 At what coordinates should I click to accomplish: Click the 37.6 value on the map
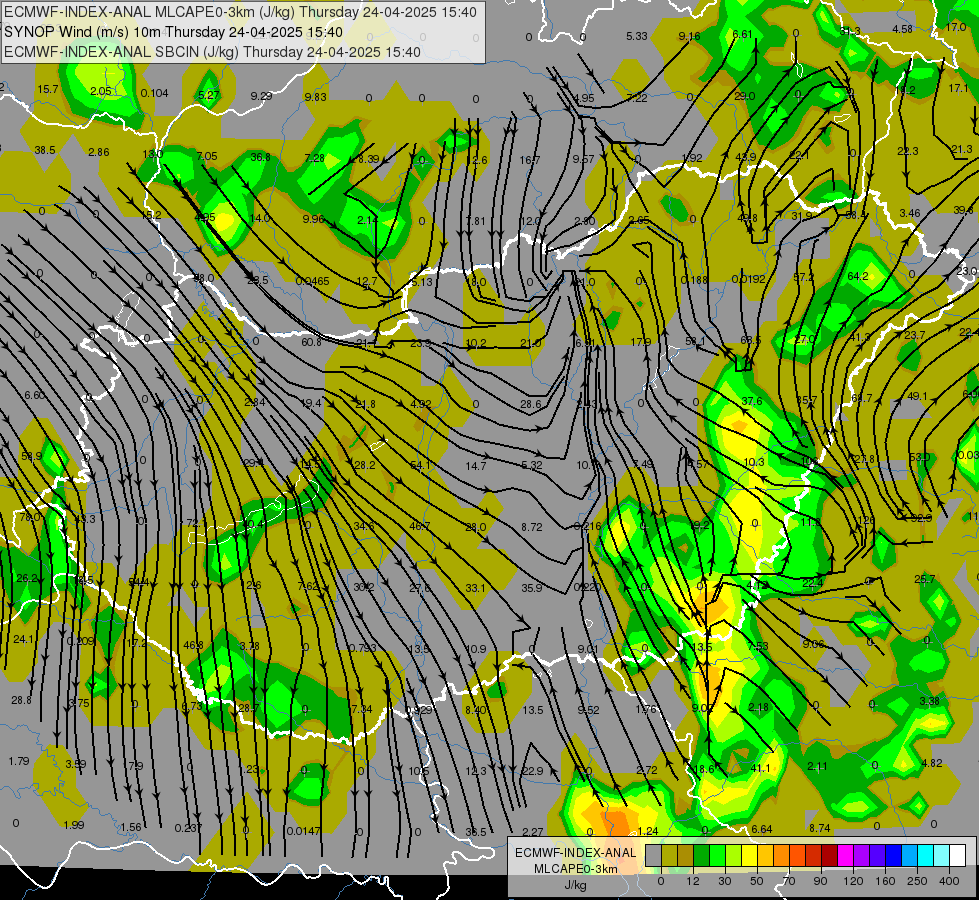(752, 401)
